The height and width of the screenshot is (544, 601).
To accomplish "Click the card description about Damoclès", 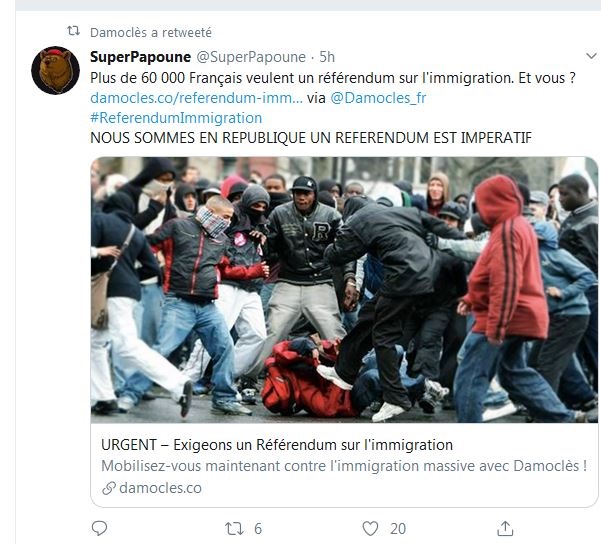I will click(344, 466).
